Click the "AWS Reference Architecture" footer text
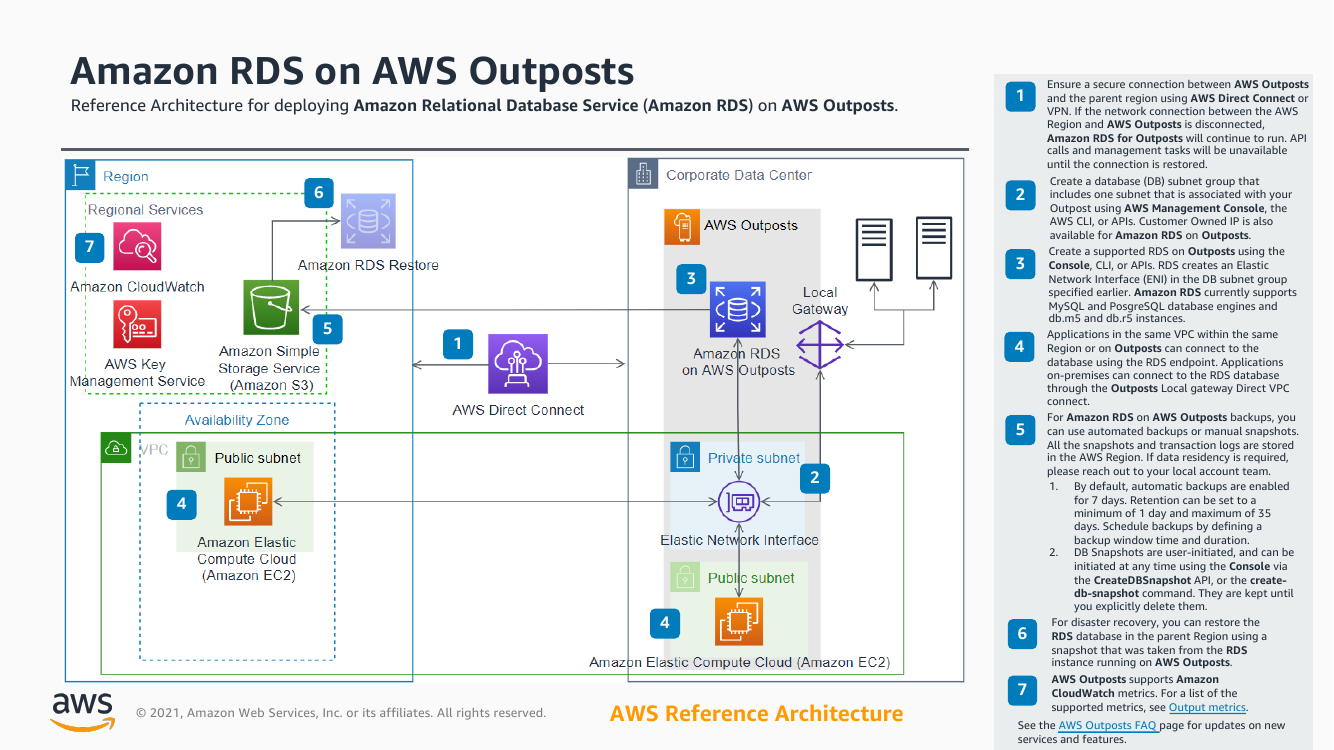Screen dimensions: 1334x750 (756, 713)
